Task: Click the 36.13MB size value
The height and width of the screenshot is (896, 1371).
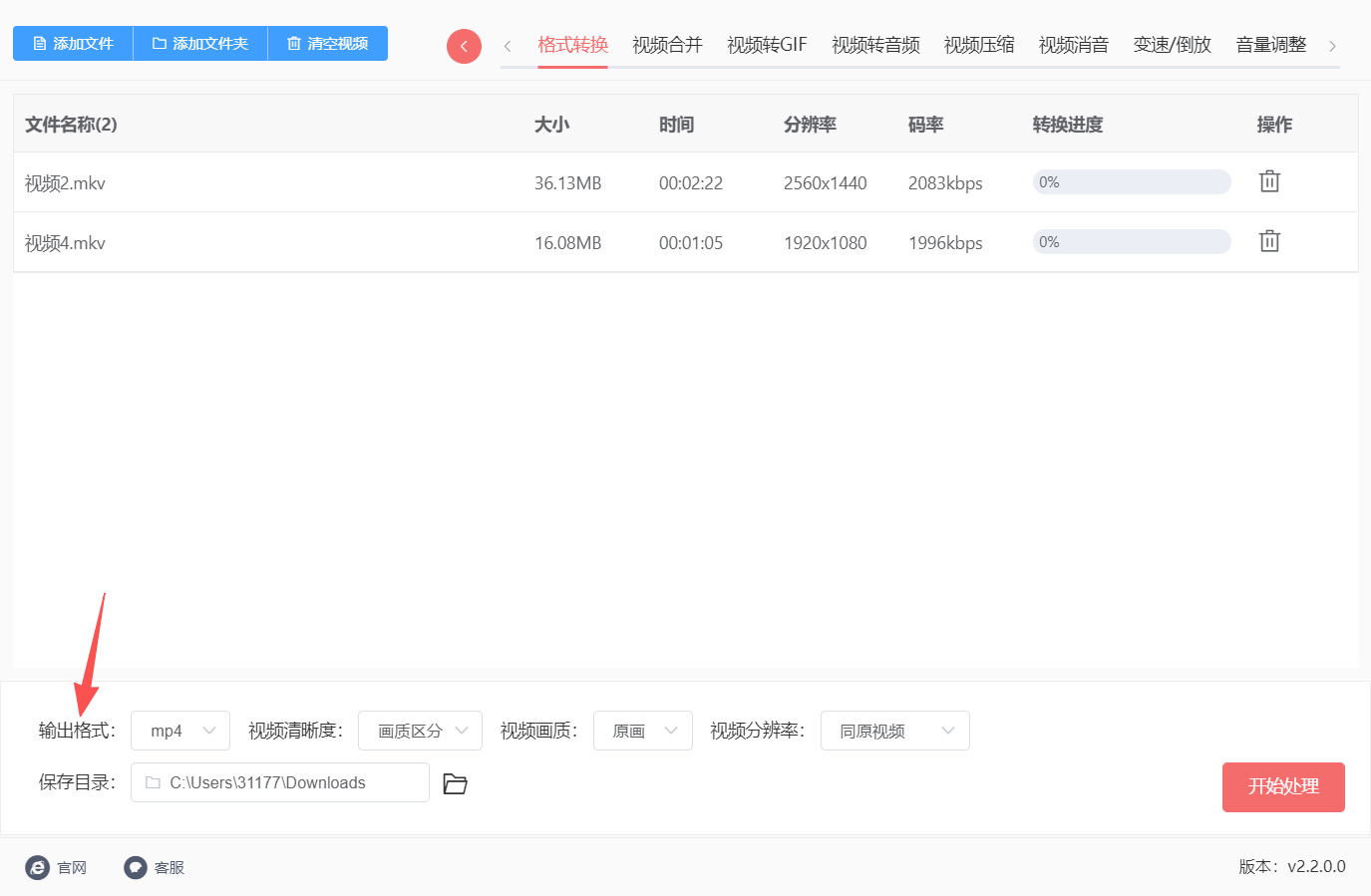Action: 567,183
